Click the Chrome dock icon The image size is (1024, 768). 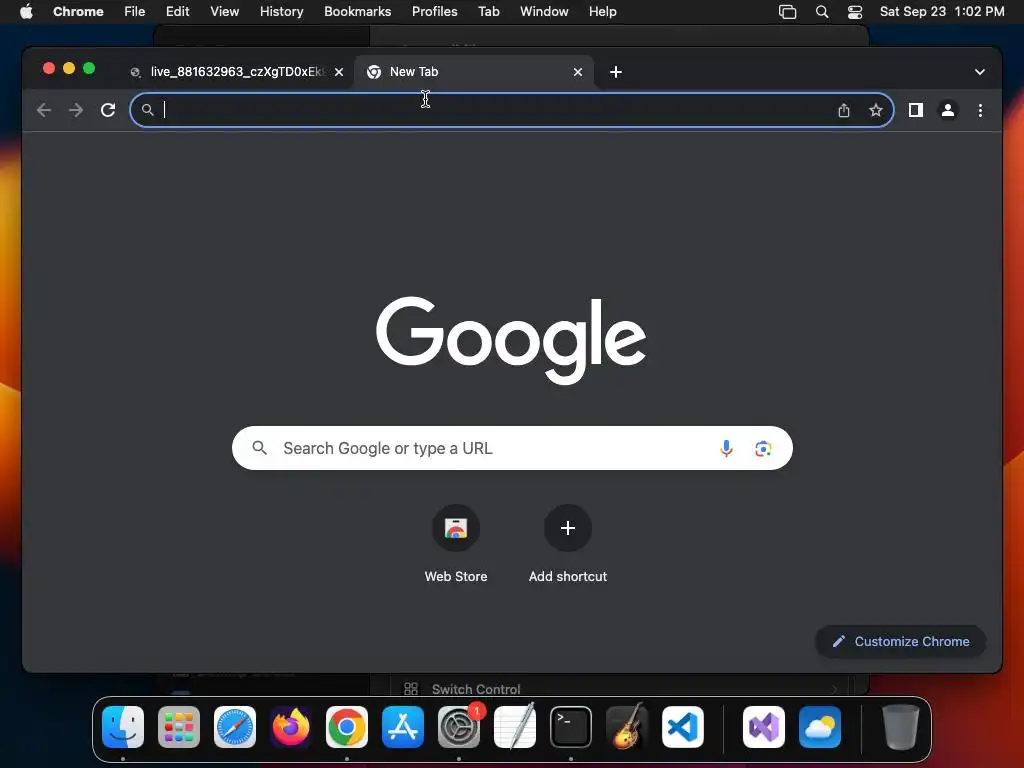(x=347, y=727)
